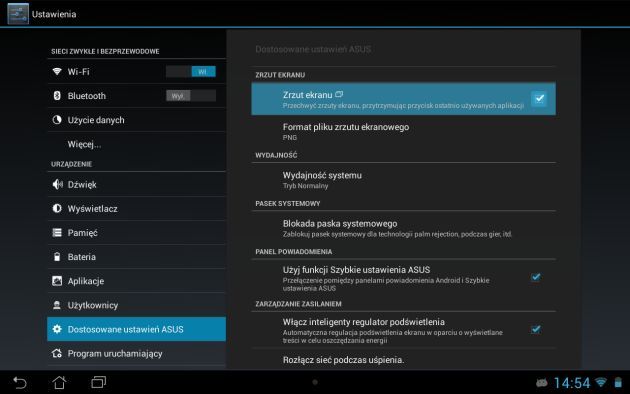This screenshot has width=630, height=394.
Task: Open Format pliku zrzutu ekranowego option
Action: pos(403,131)
